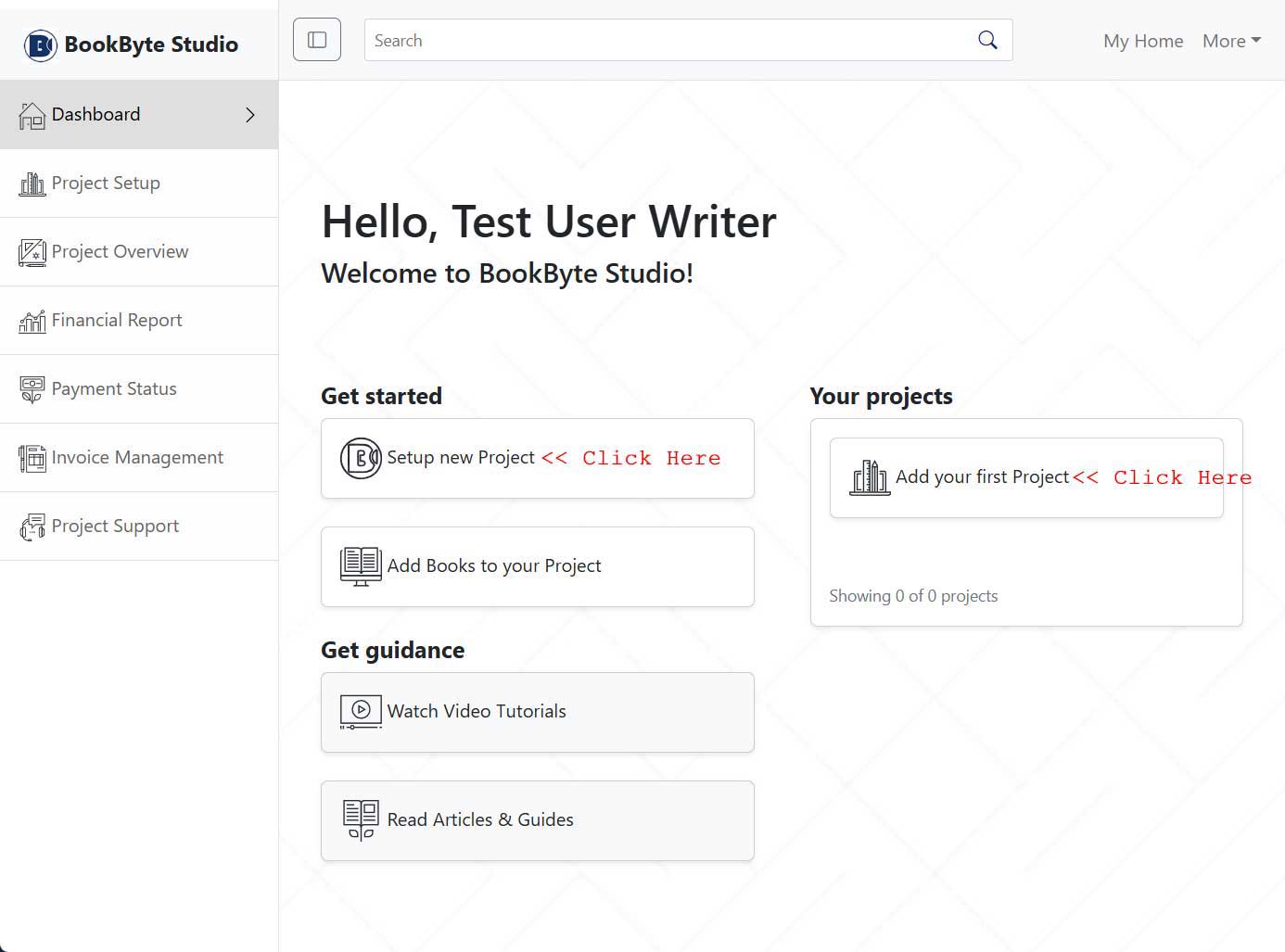Screen dimensions: 1285x952
Task: Click the video tutorials play icon
Action: tap(360, 711)
